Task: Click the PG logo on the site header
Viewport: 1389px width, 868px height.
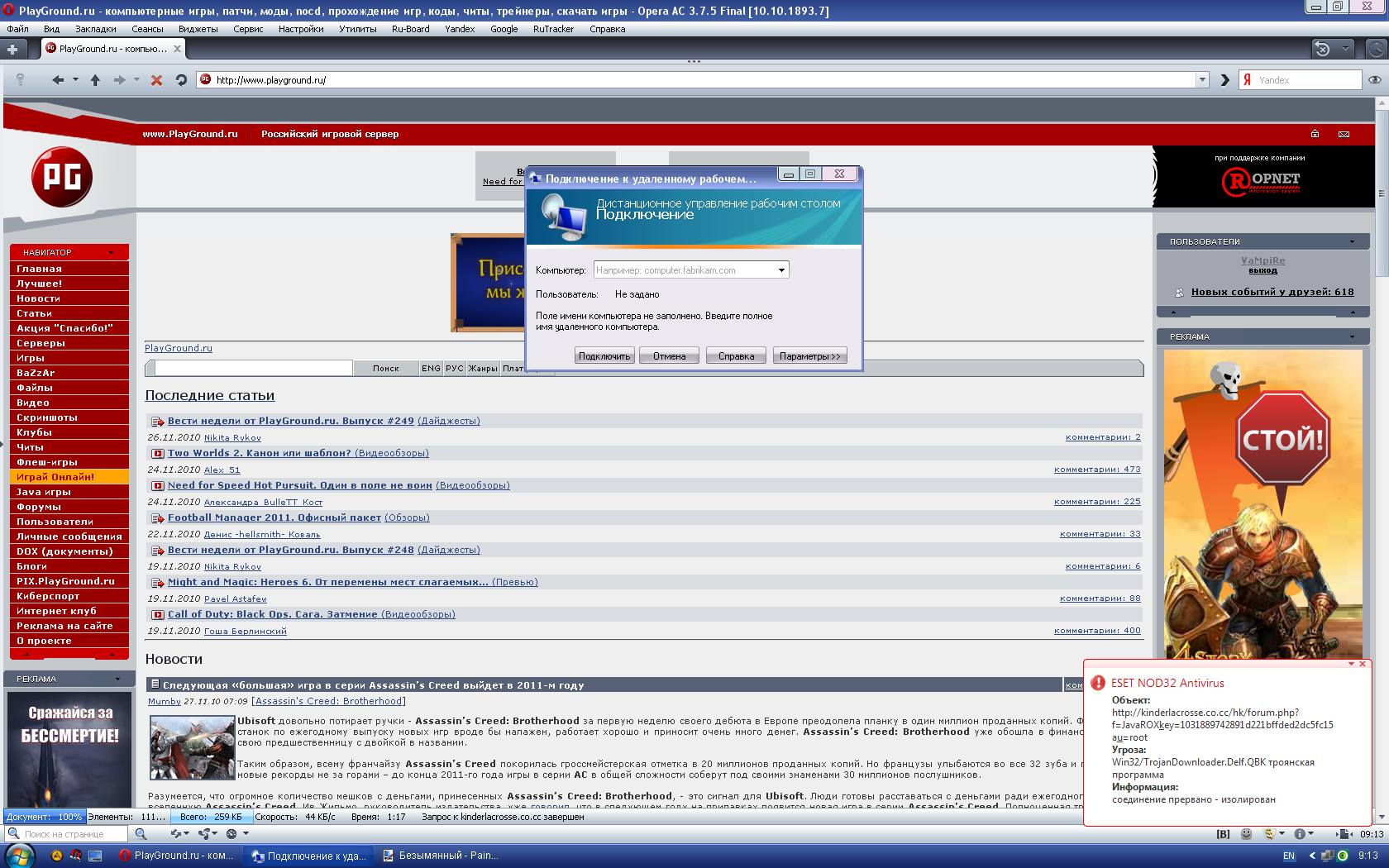Action: [x=62, y=177]
